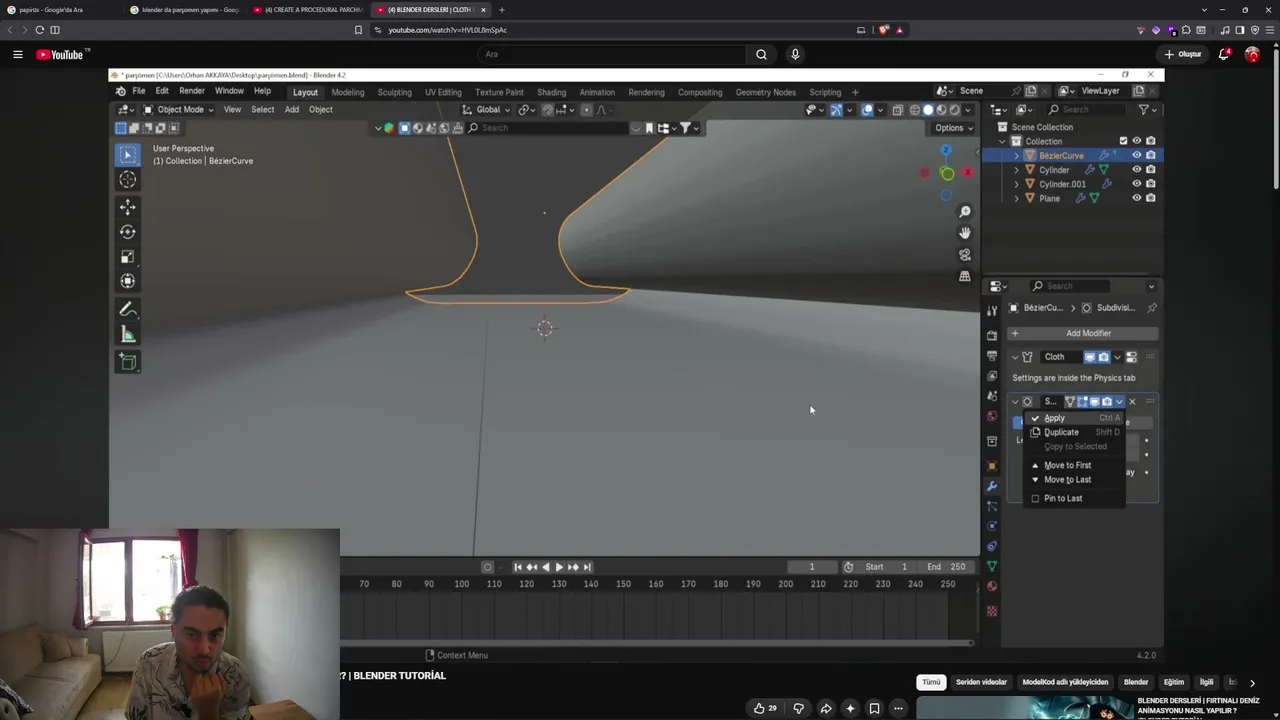Open the Tool properties tab

point(992,312)
